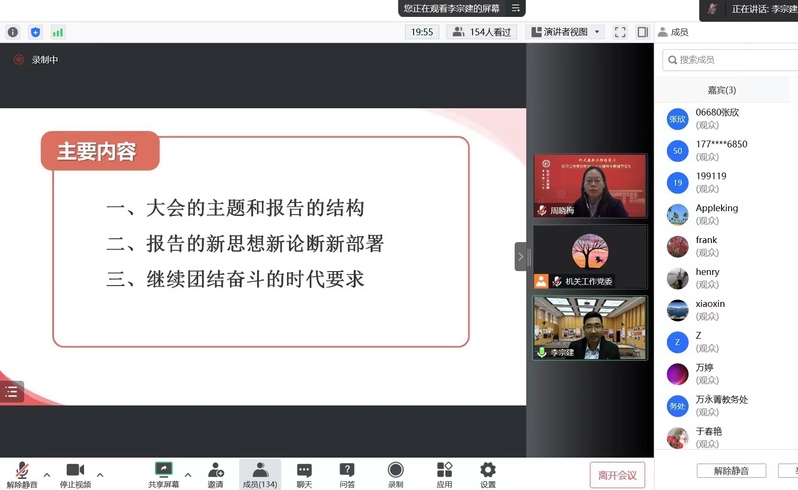
Task: Open the 演讲者视图 view dropdown
Action: [565, 32]
